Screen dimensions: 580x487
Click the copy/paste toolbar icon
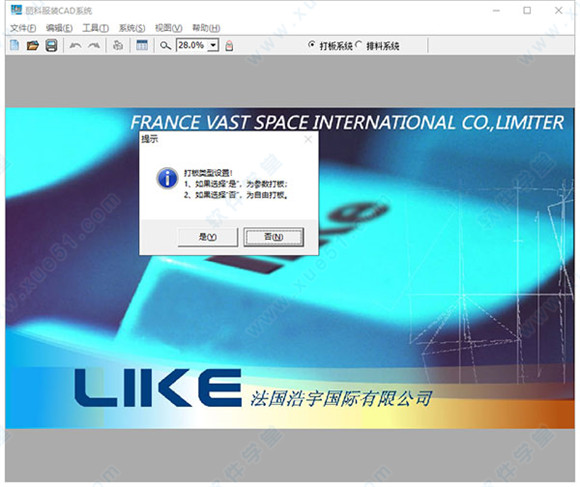[118, 45]
